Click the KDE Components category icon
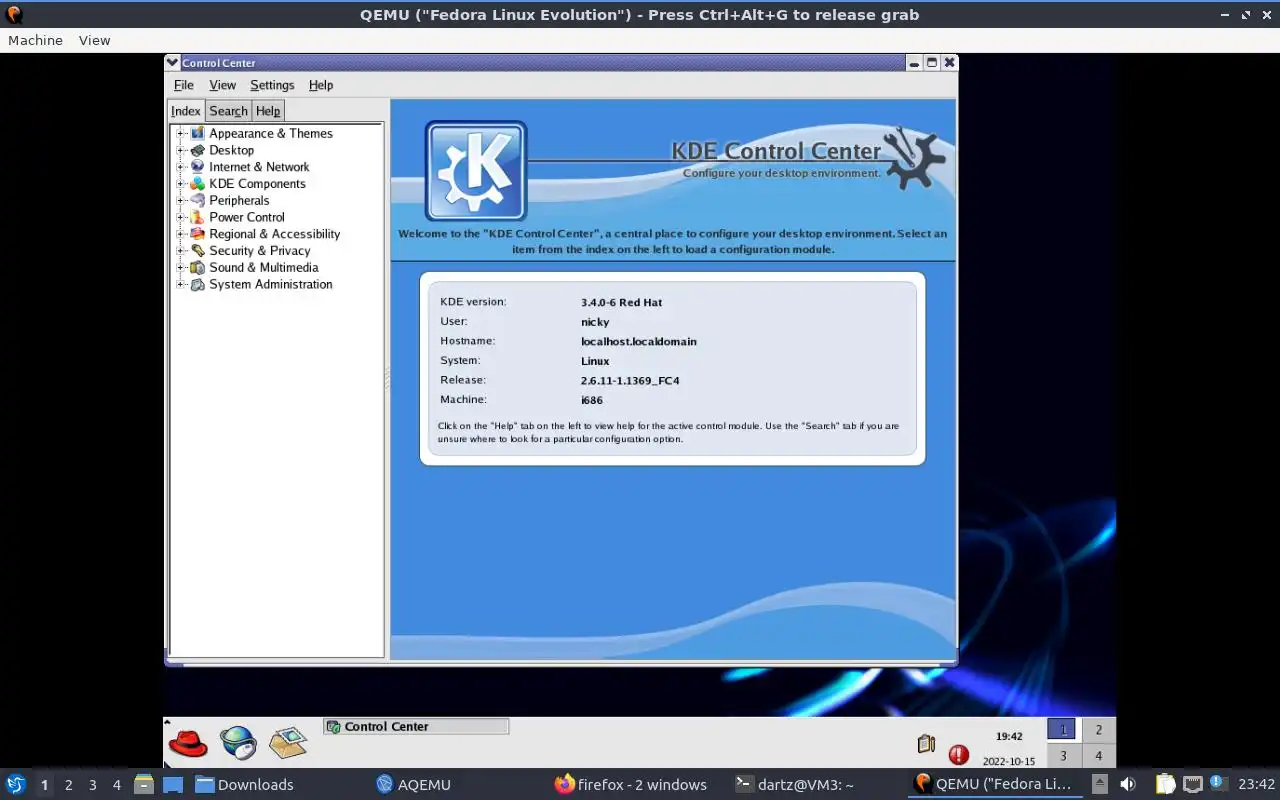 tap(198, 184)
